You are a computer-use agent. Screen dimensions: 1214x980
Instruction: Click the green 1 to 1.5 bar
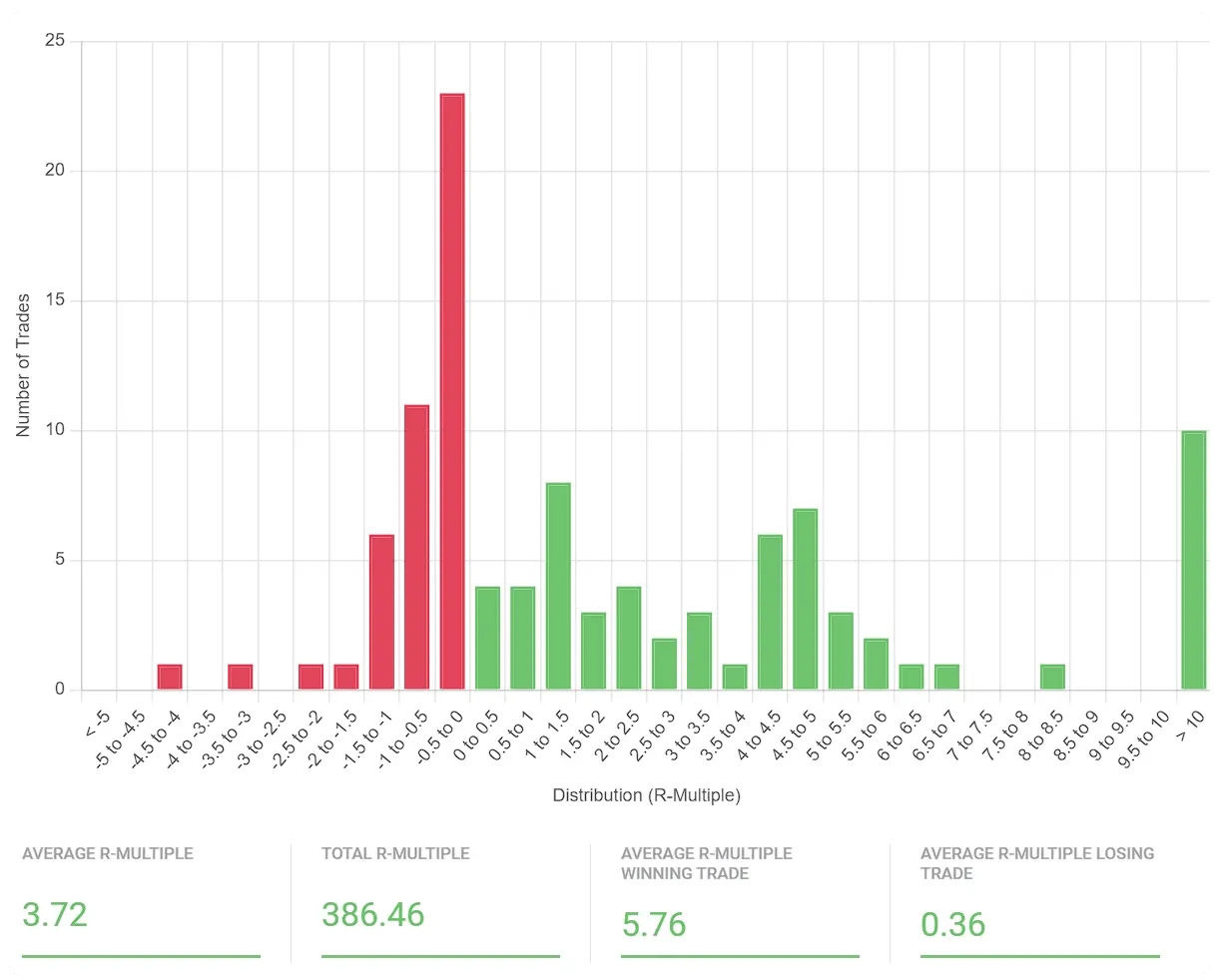558,586
